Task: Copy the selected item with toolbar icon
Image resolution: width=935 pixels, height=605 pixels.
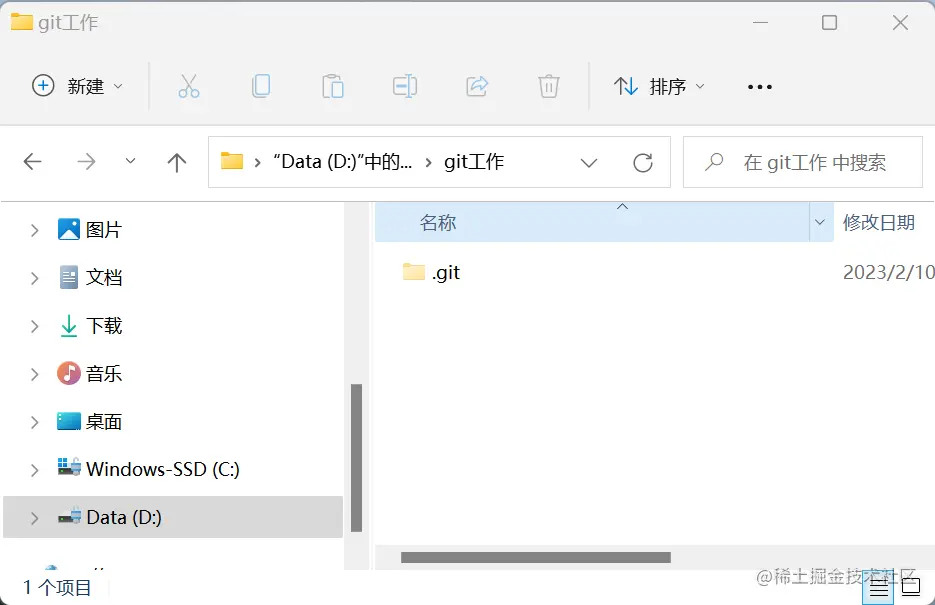Action: coord(261,86)
